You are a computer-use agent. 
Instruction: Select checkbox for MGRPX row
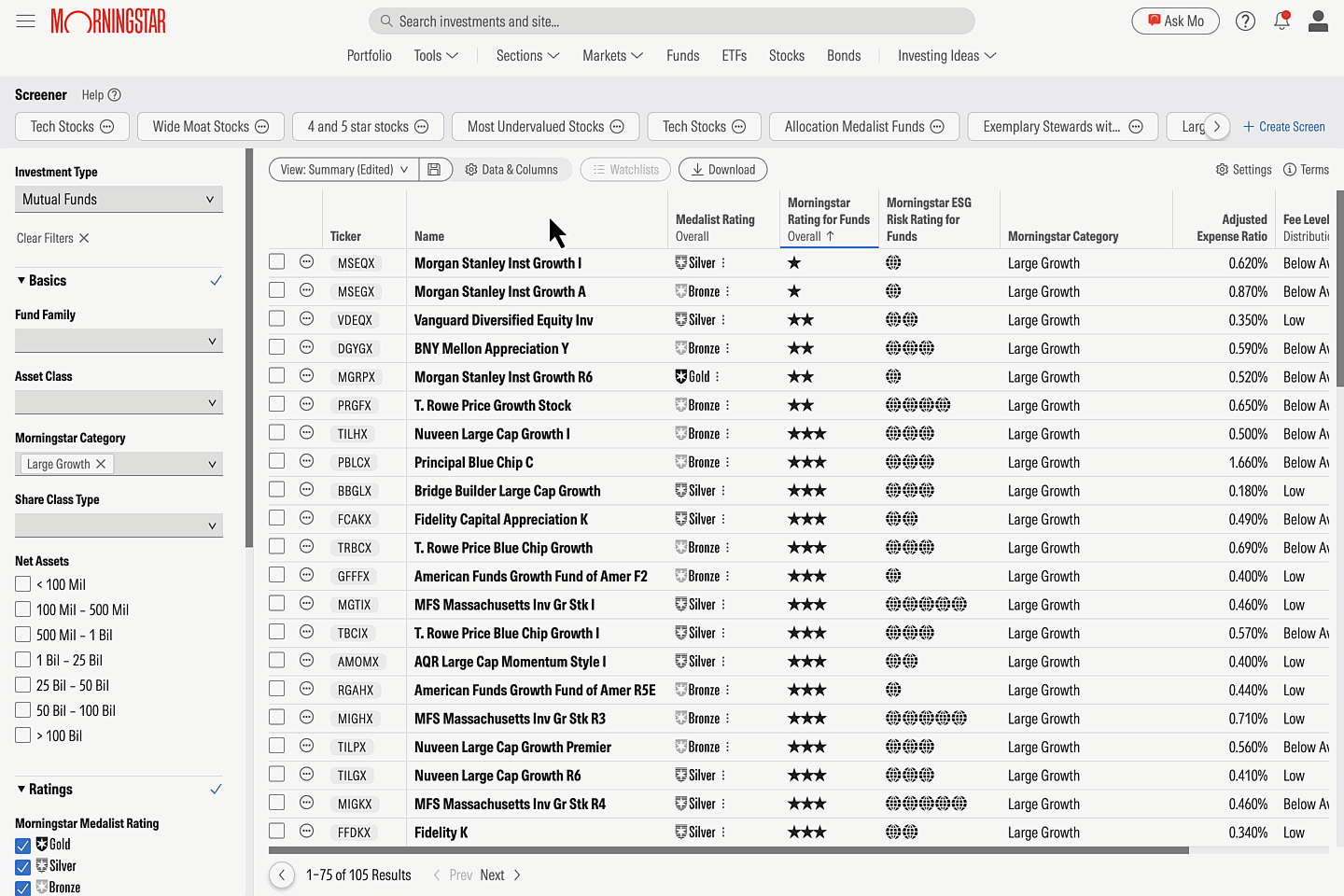pyautogui.click(x=276, y=375)
